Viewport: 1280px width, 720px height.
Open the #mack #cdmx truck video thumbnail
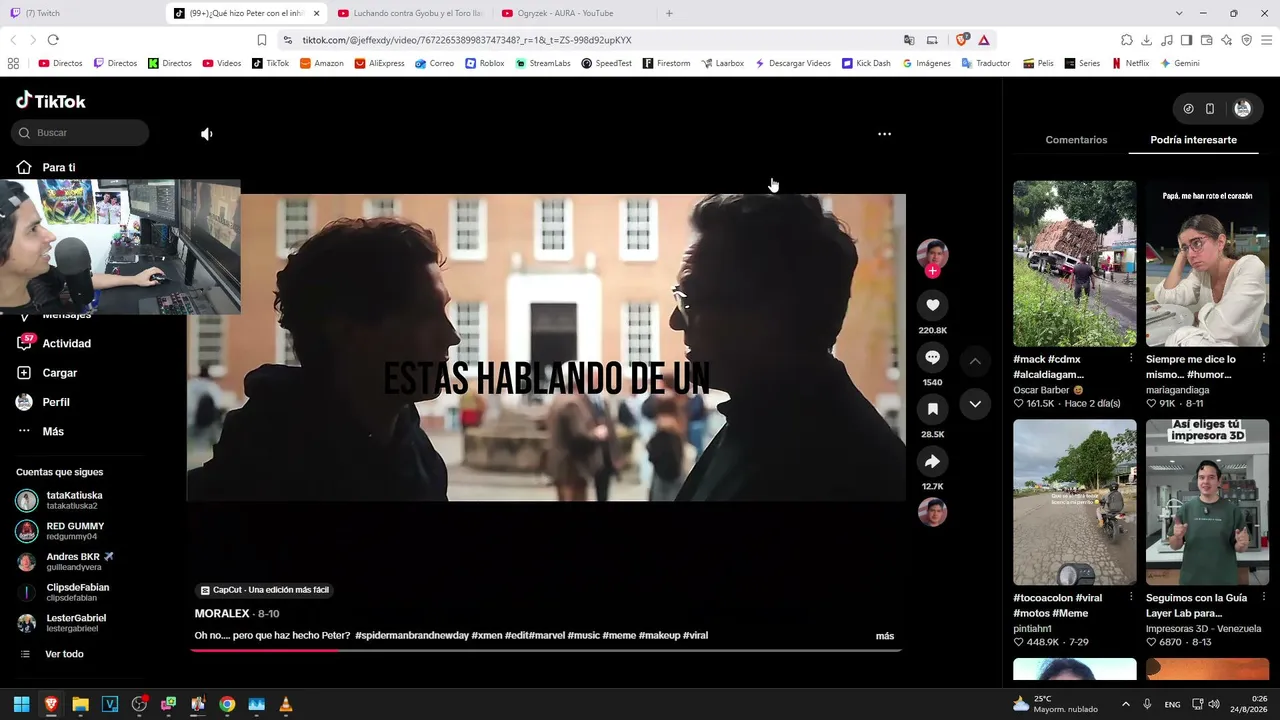(1074, 263)
